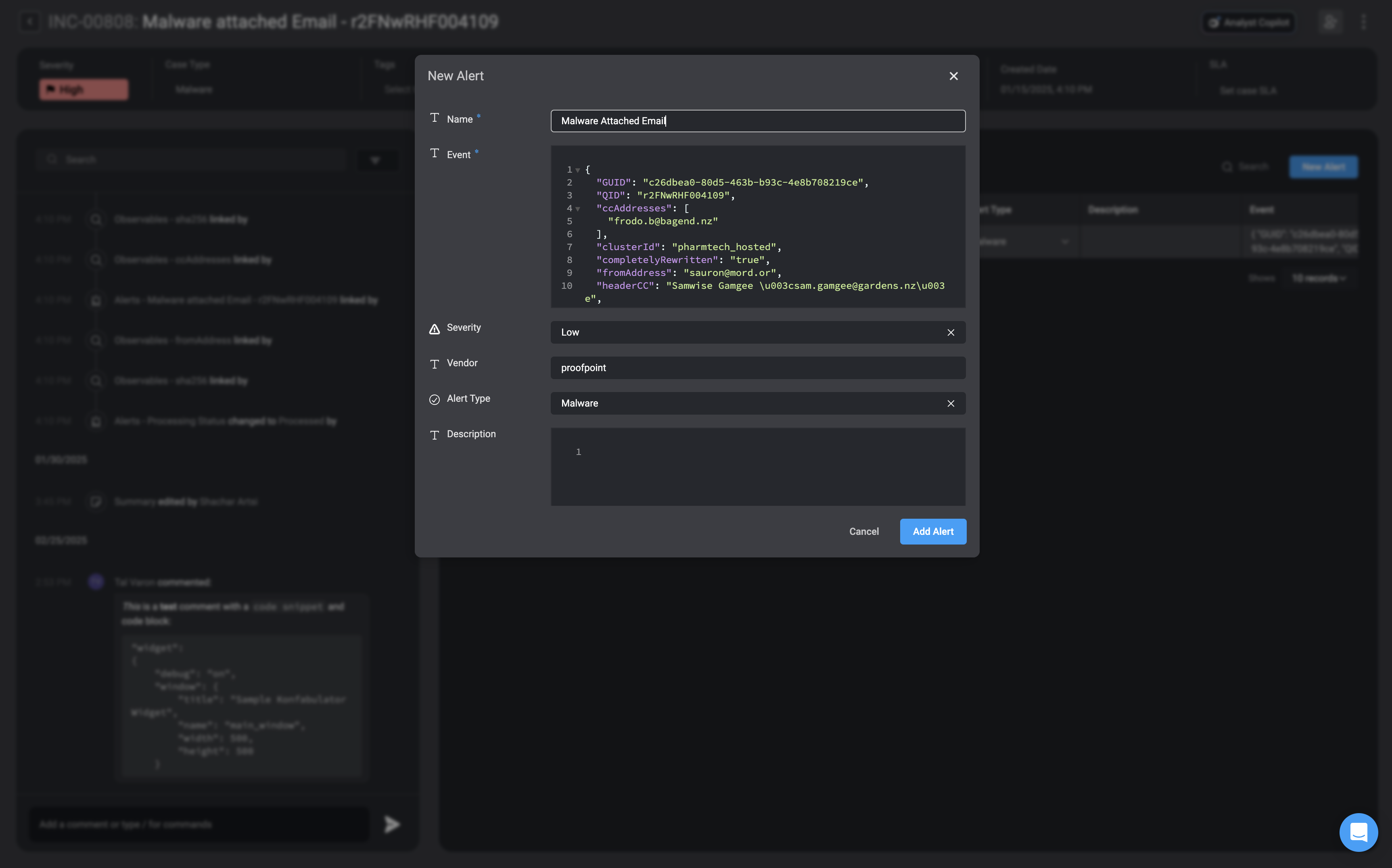Image resolution: width=1392 pixels, height=868 pixels.
Task: Click the GUID value in the event JSON
Action: pyautogui.click(x=753, y=183)
